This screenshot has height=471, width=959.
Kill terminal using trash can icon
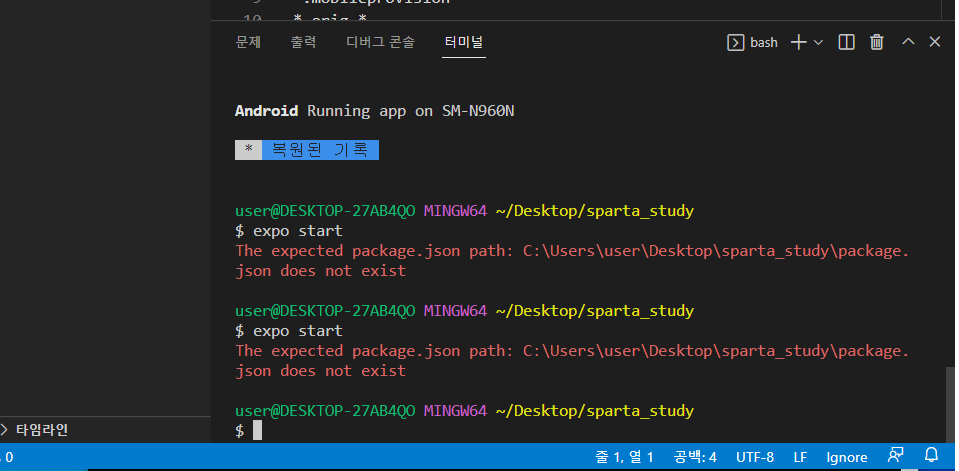point(877,42)
